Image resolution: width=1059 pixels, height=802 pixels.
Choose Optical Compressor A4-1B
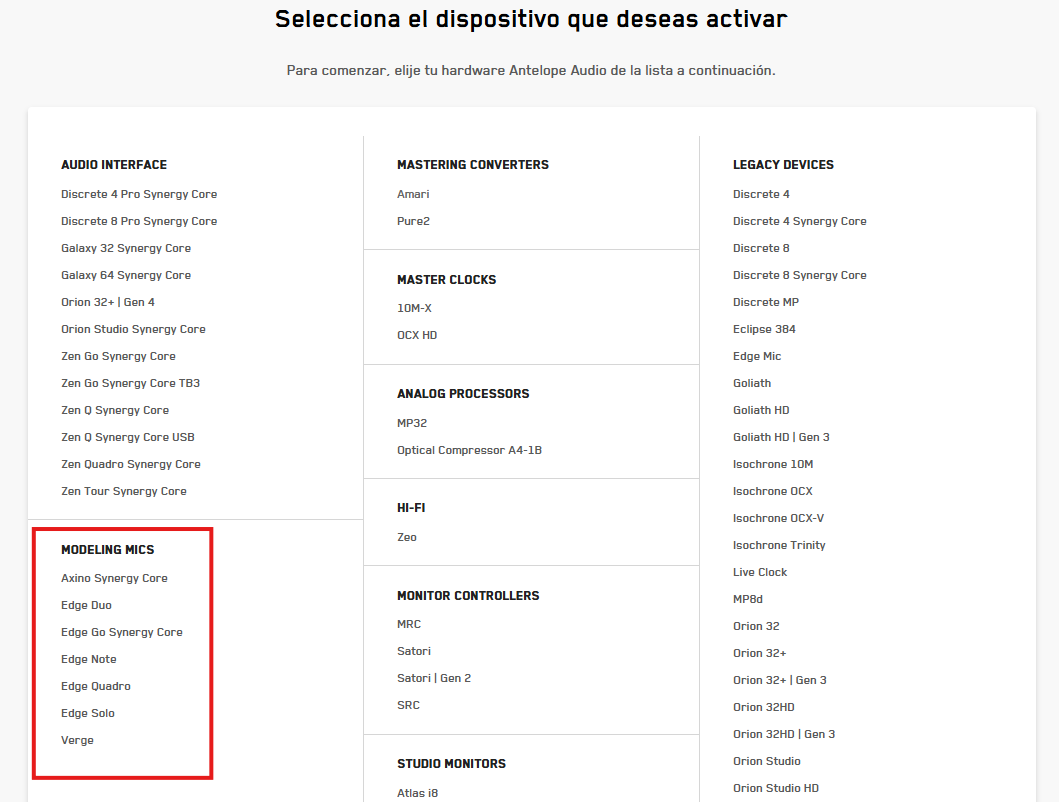tap(469, 450)
